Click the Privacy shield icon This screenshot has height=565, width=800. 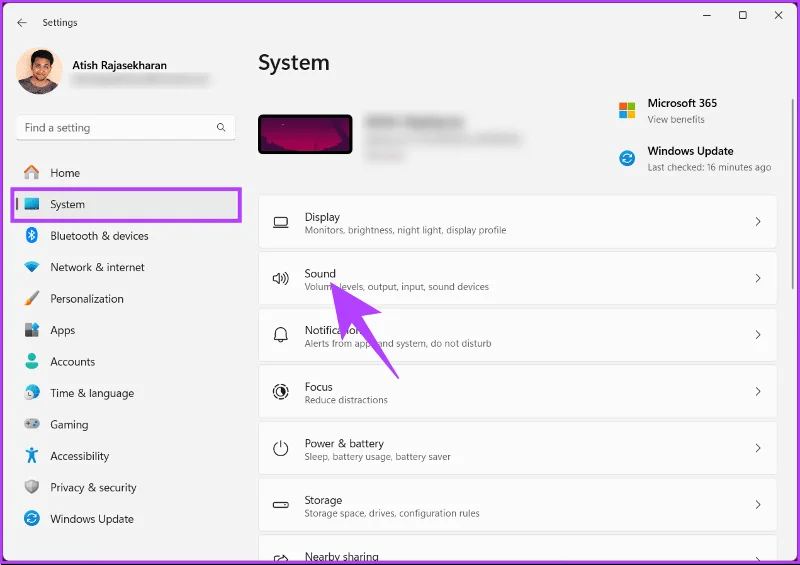(32, 487)
